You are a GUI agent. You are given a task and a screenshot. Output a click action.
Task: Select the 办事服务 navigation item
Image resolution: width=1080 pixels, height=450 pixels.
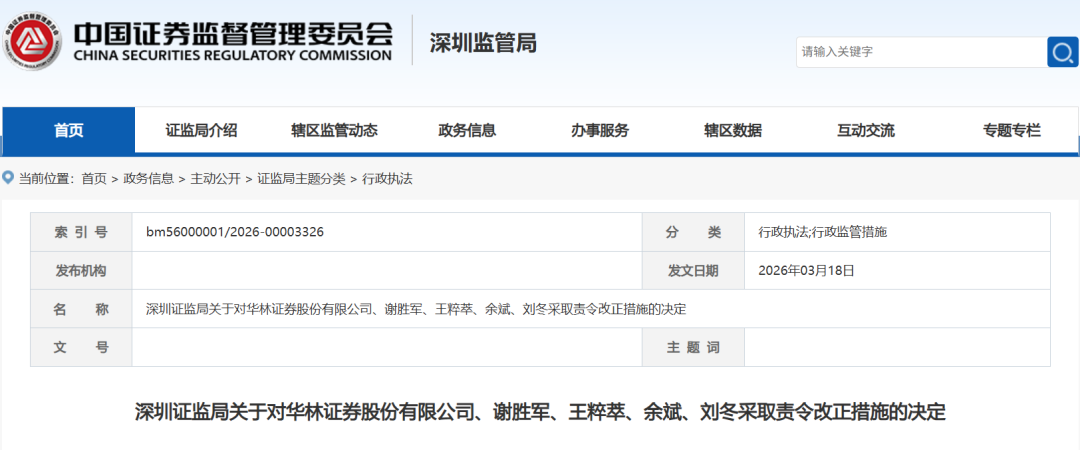(x=600, y=130)
